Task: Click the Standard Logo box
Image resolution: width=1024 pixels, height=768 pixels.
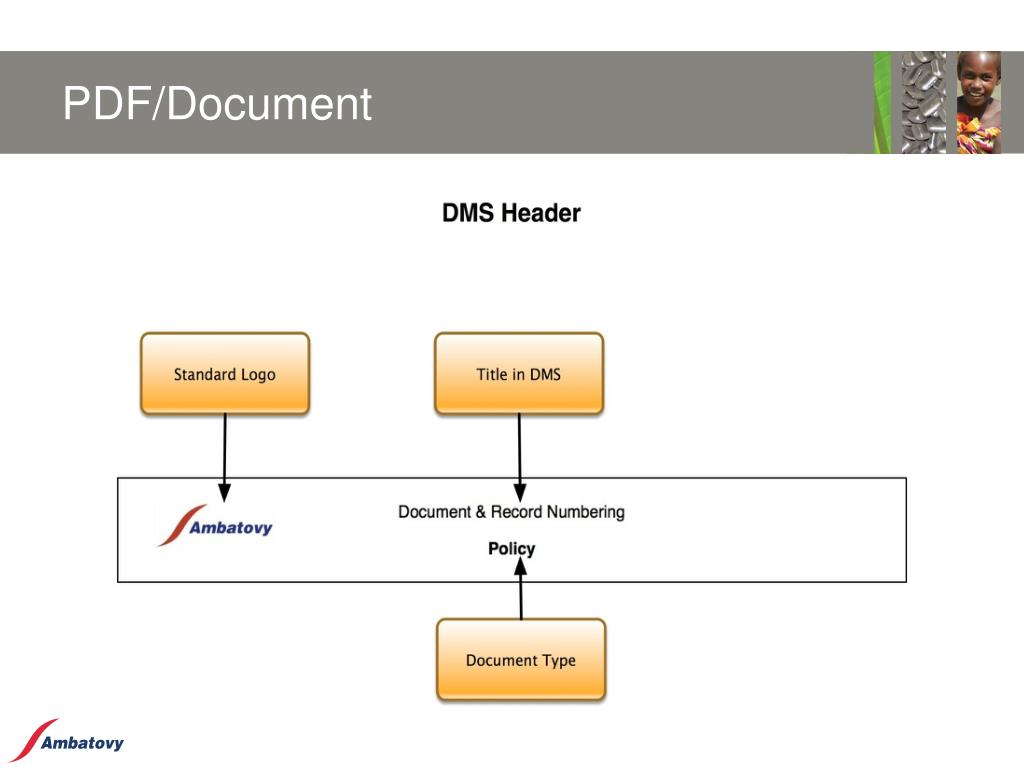Action: coord(225,374)
